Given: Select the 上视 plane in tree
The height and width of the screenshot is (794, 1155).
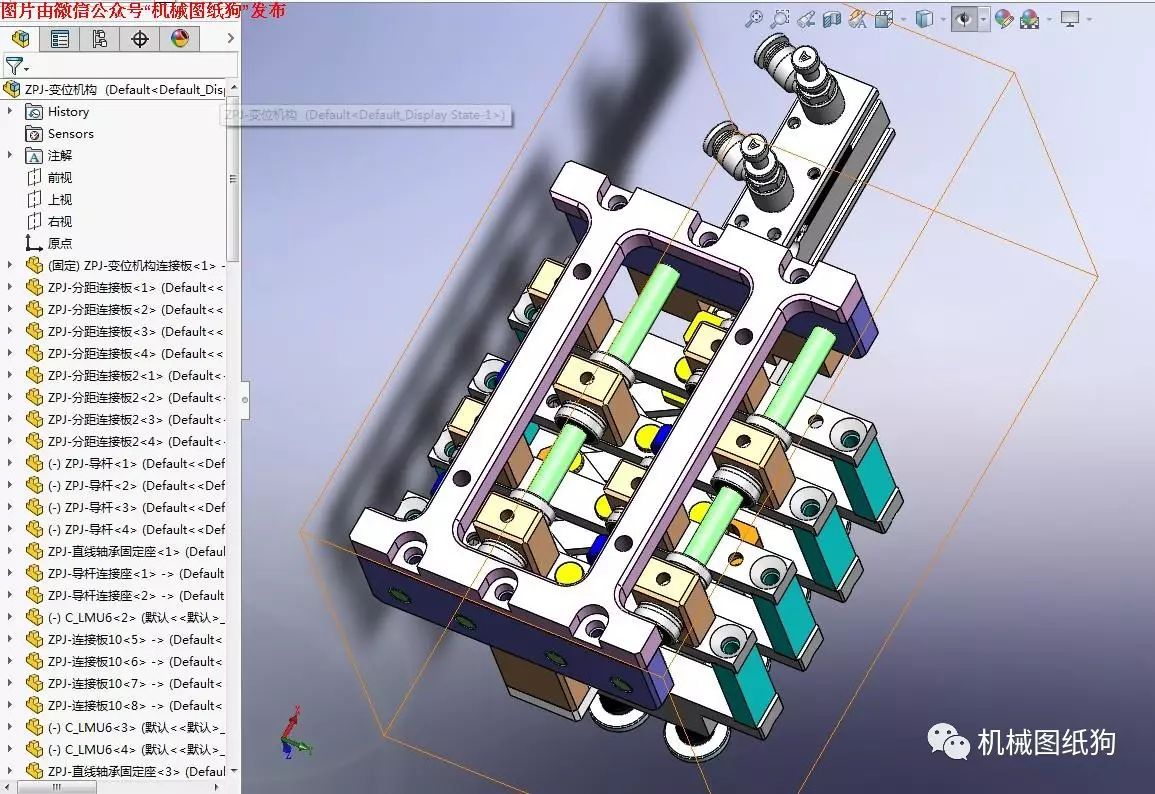Looking at the screenshot, I should (x=59, y=199).
